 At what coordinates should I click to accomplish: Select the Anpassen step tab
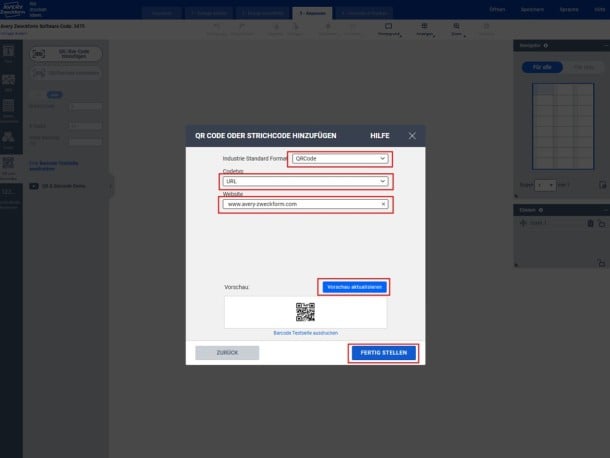(x=312, y=13)
